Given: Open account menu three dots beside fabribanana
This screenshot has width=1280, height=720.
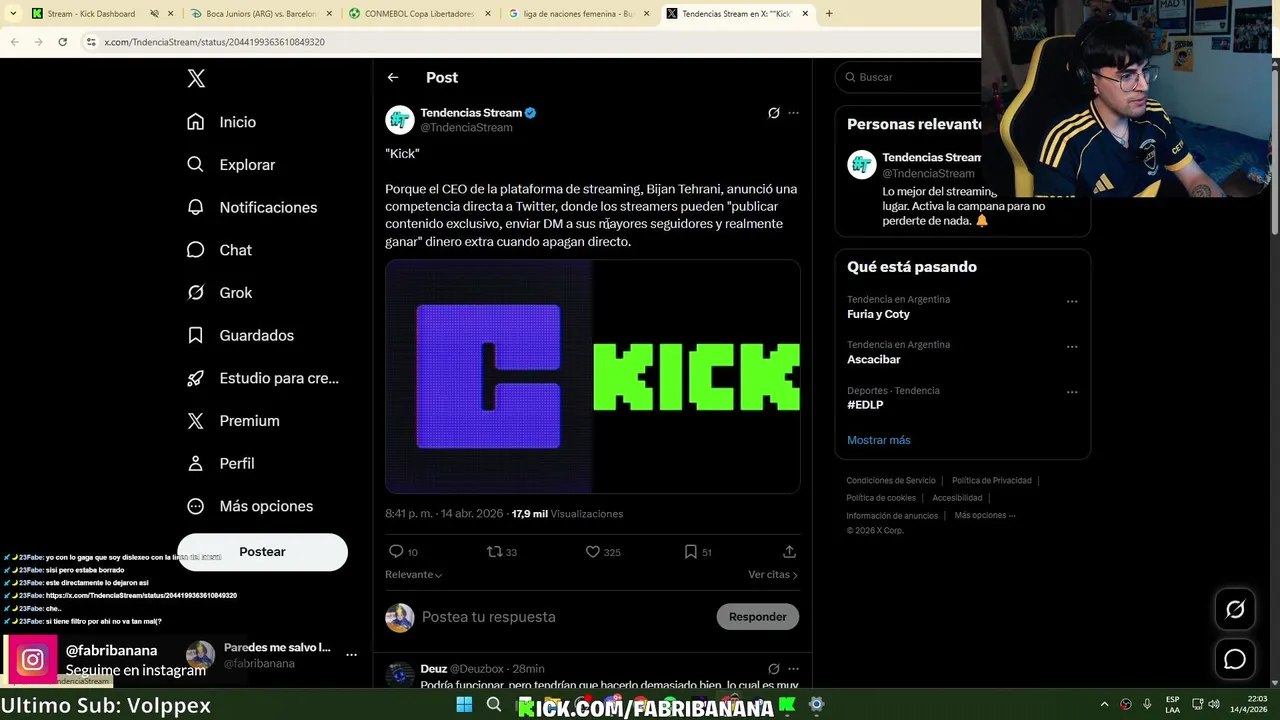Looking at the screenshot, I should (x=351, y=655).
